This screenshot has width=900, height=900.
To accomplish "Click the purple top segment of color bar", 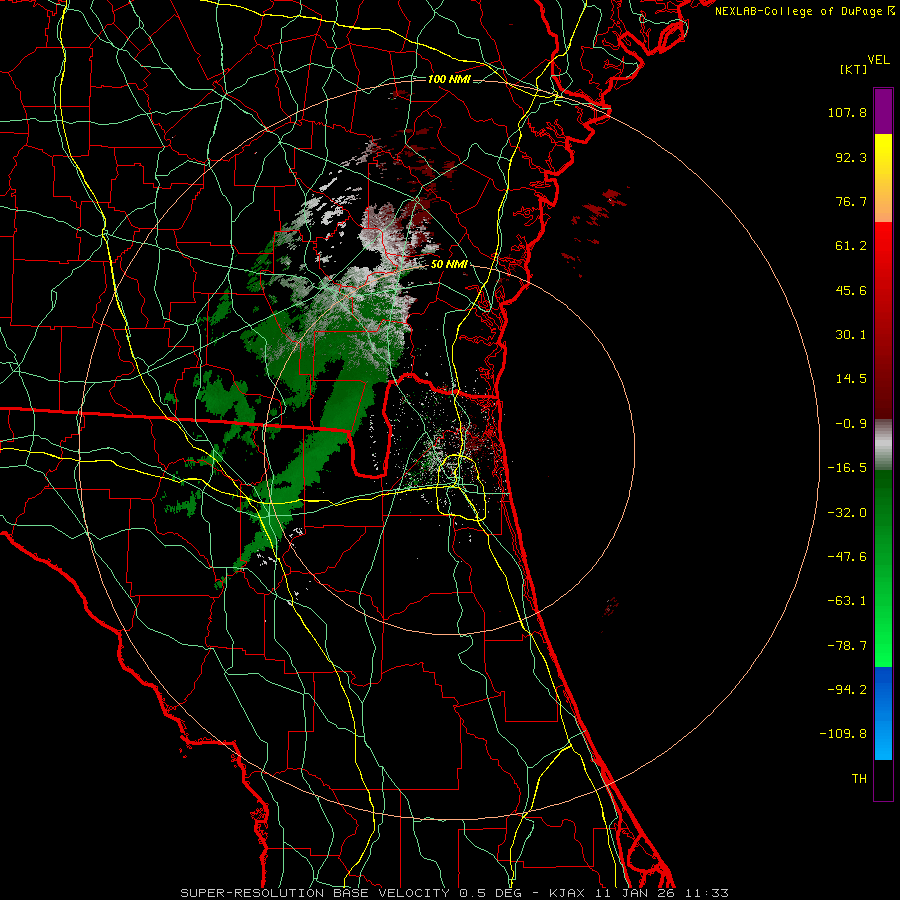I will click(883, 111).
